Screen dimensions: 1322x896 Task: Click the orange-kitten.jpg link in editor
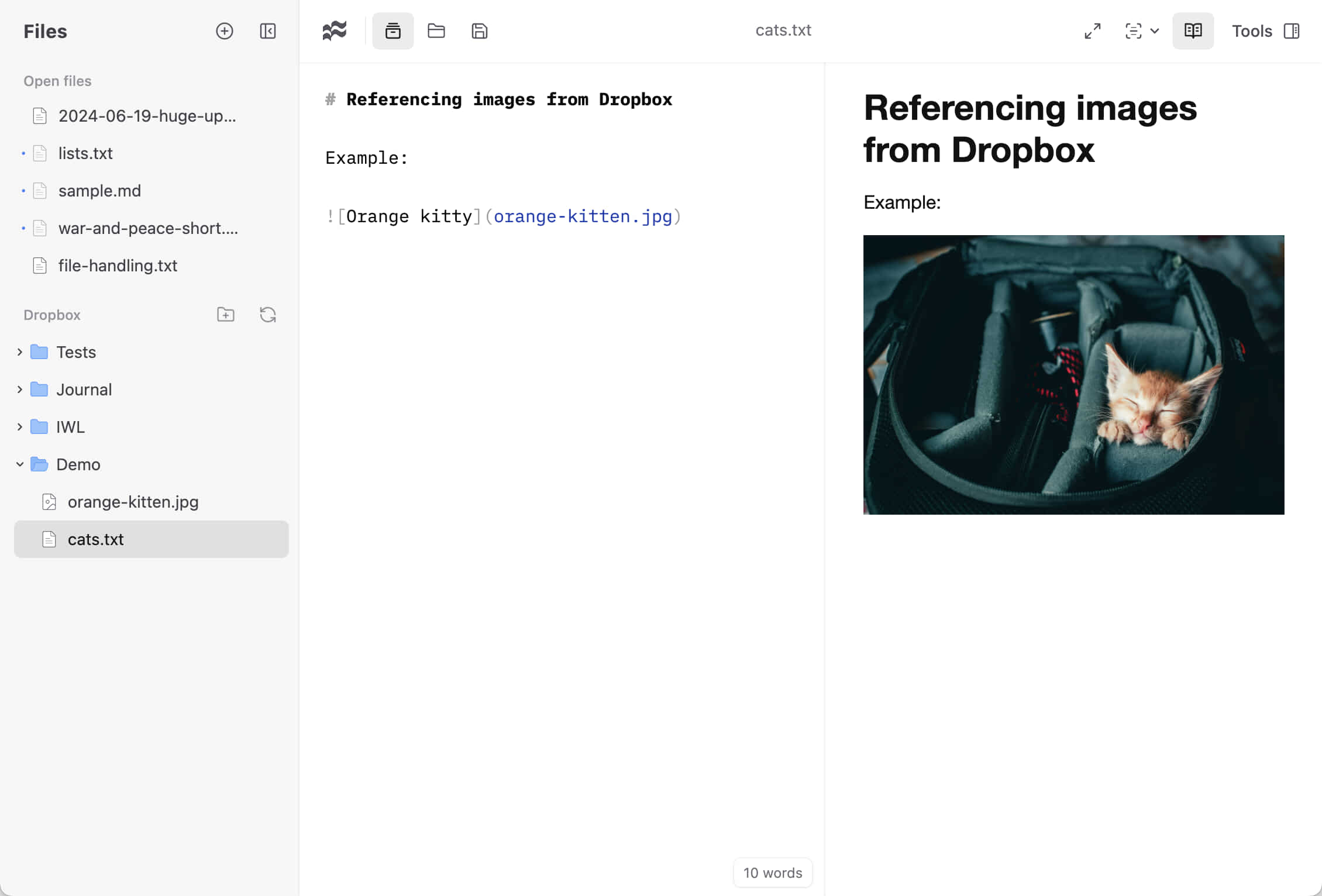pos(583,216)
